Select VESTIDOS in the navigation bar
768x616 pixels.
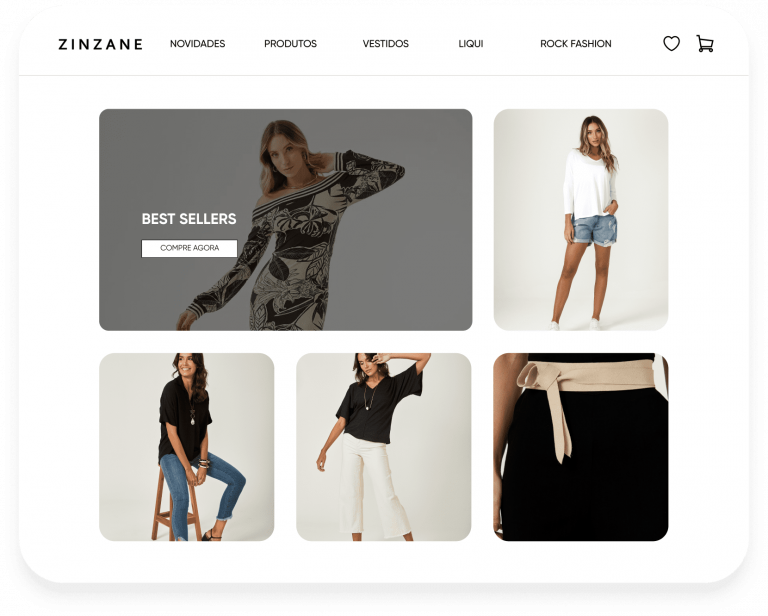[x=385, y=44]
